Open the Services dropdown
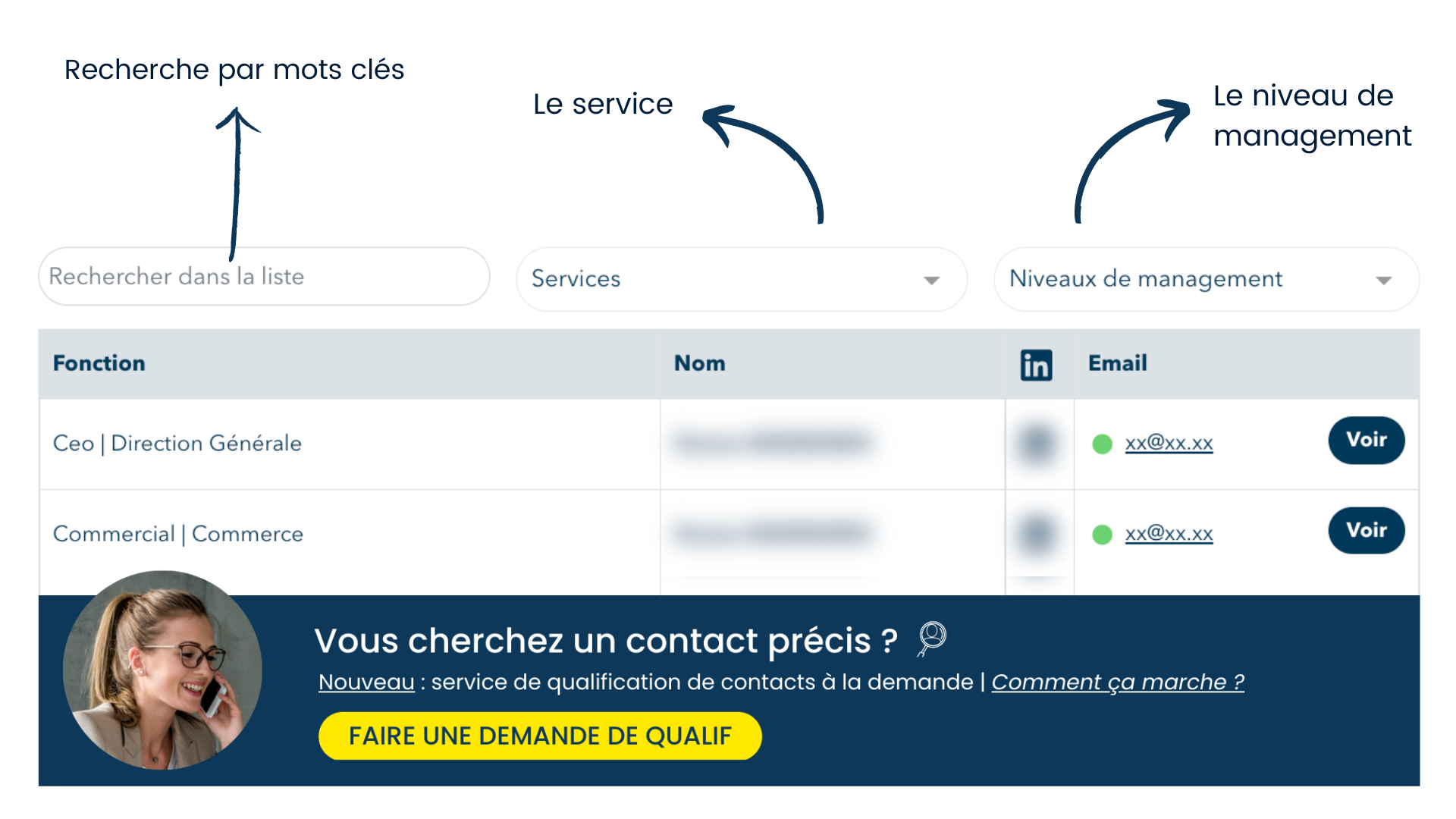 click(x=742, y=279)
